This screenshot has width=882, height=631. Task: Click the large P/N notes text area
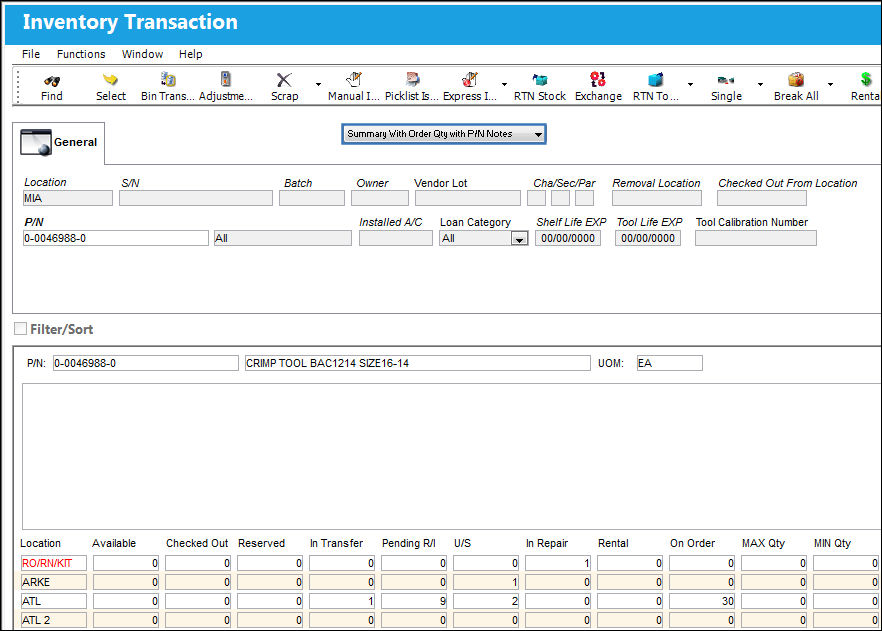tap(452, 456)
